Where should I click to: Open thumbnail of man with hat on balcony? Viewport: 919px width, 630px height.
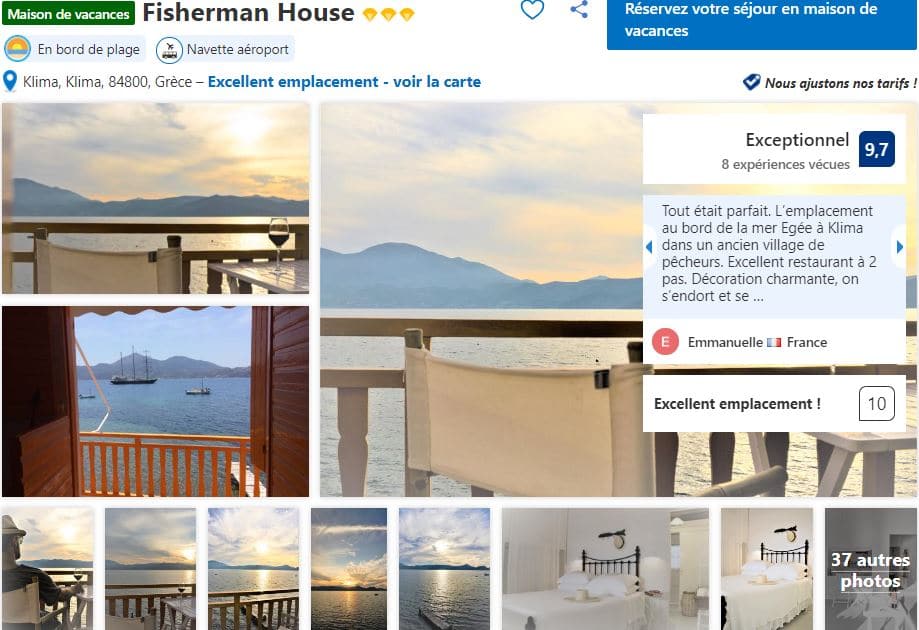(47, 568)
